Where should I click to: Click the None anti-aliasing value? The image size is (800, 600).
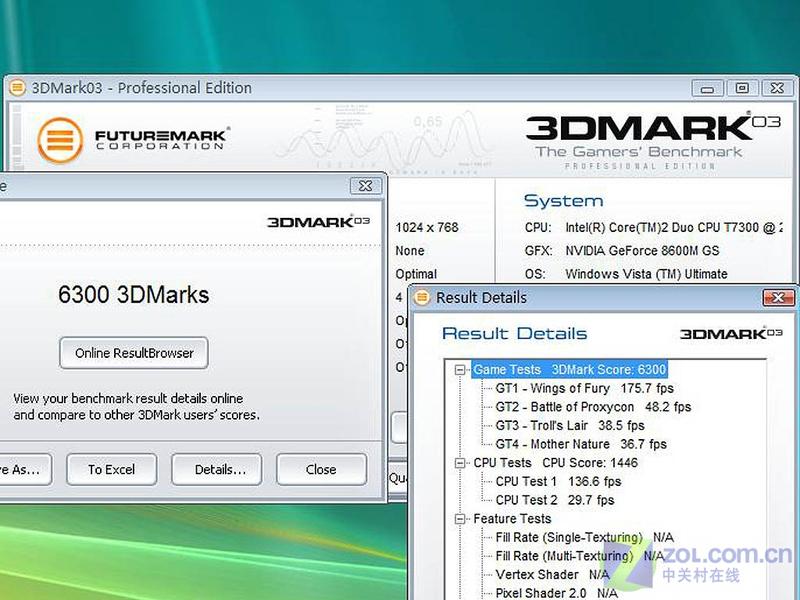410,251
